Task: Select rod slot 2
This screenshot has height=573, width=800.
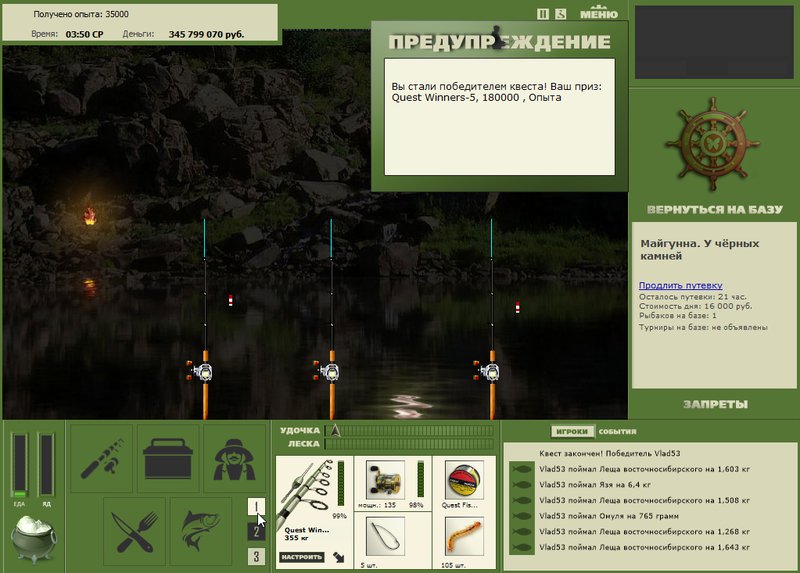Action: (x=256, y=532)
